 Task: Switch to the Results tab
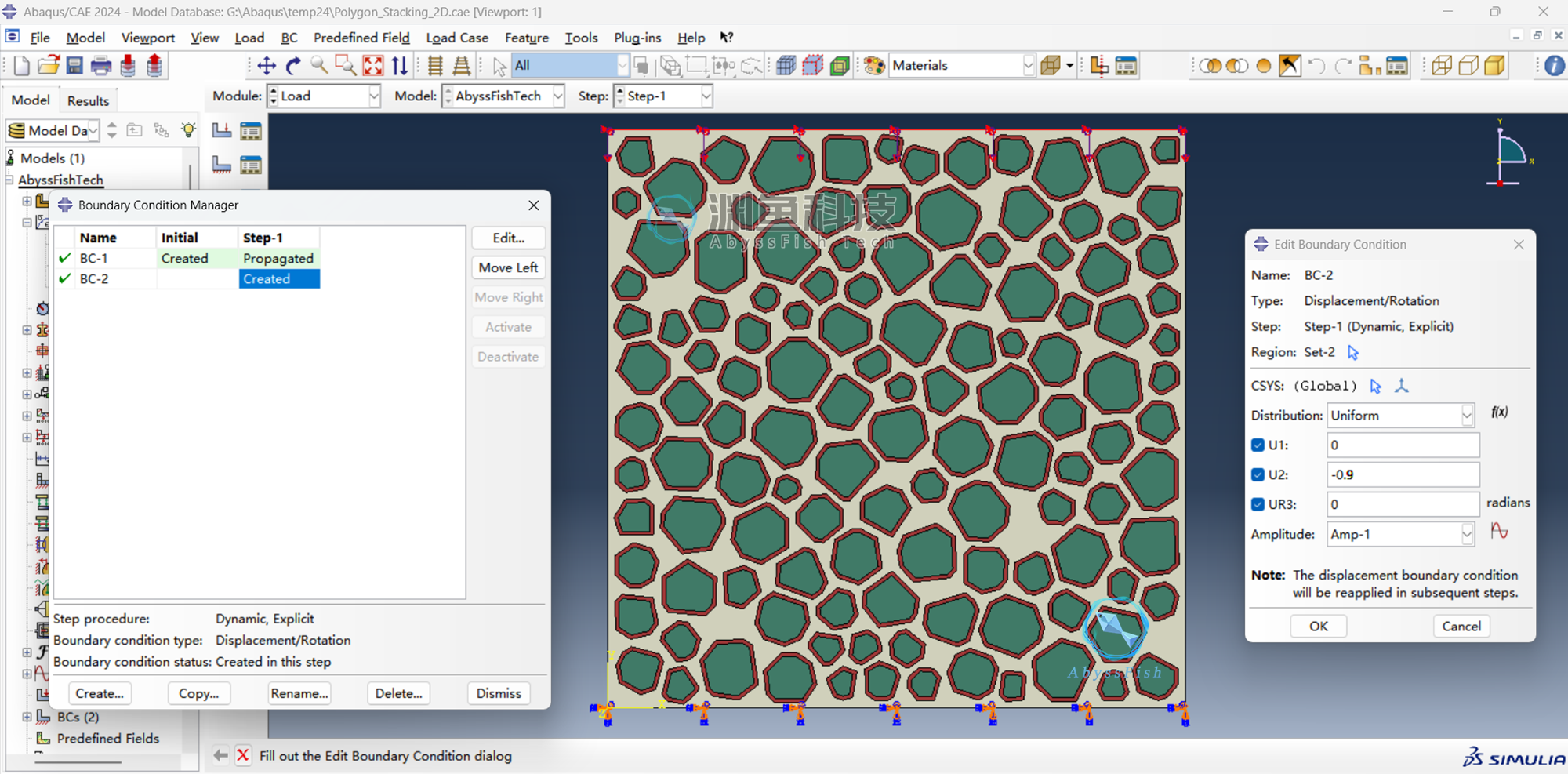click(88, 100)
